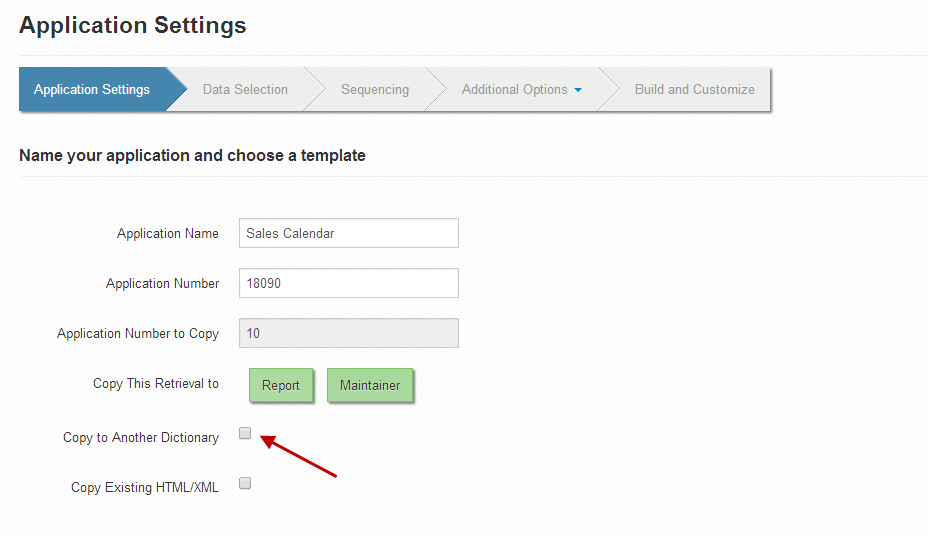
Task: Open the Additional Options dropdown caret
Action: click(578, 90)
